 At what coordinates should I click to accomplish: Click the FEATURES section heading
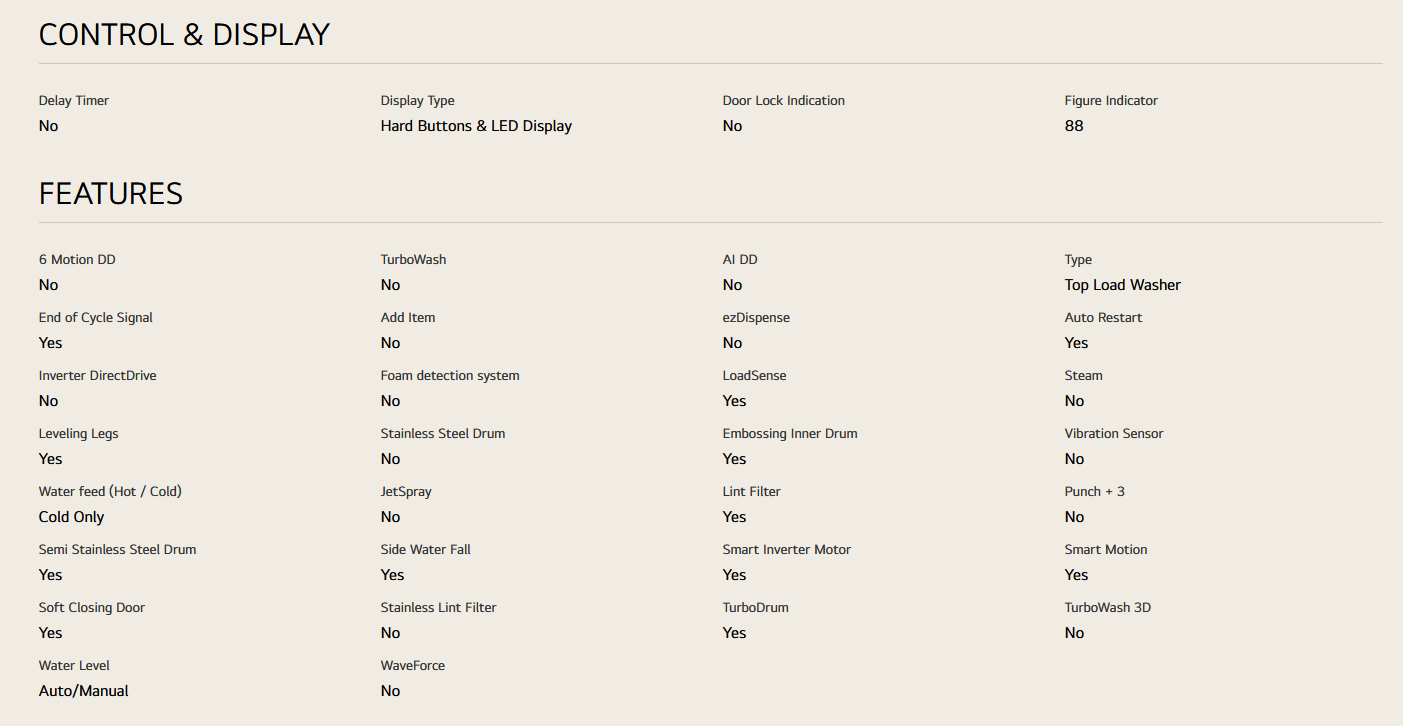click(111, 194)
